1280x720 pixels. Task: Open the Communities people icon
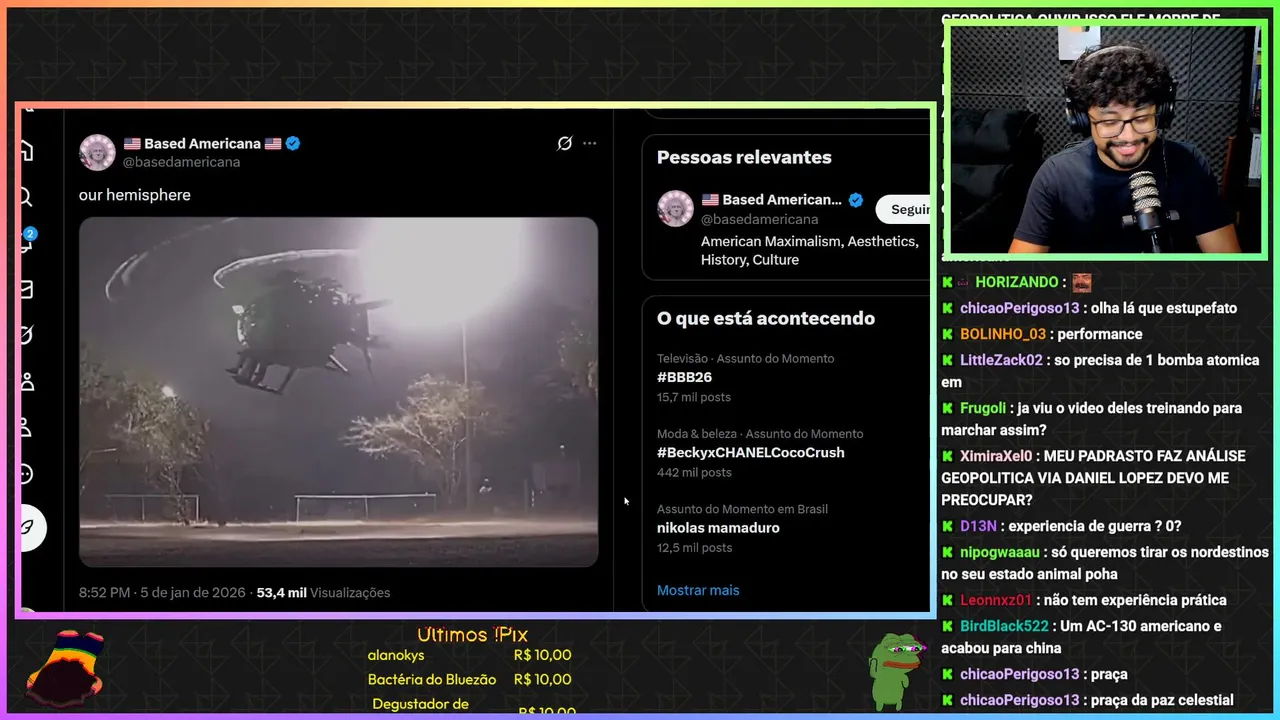coord(27,381)
